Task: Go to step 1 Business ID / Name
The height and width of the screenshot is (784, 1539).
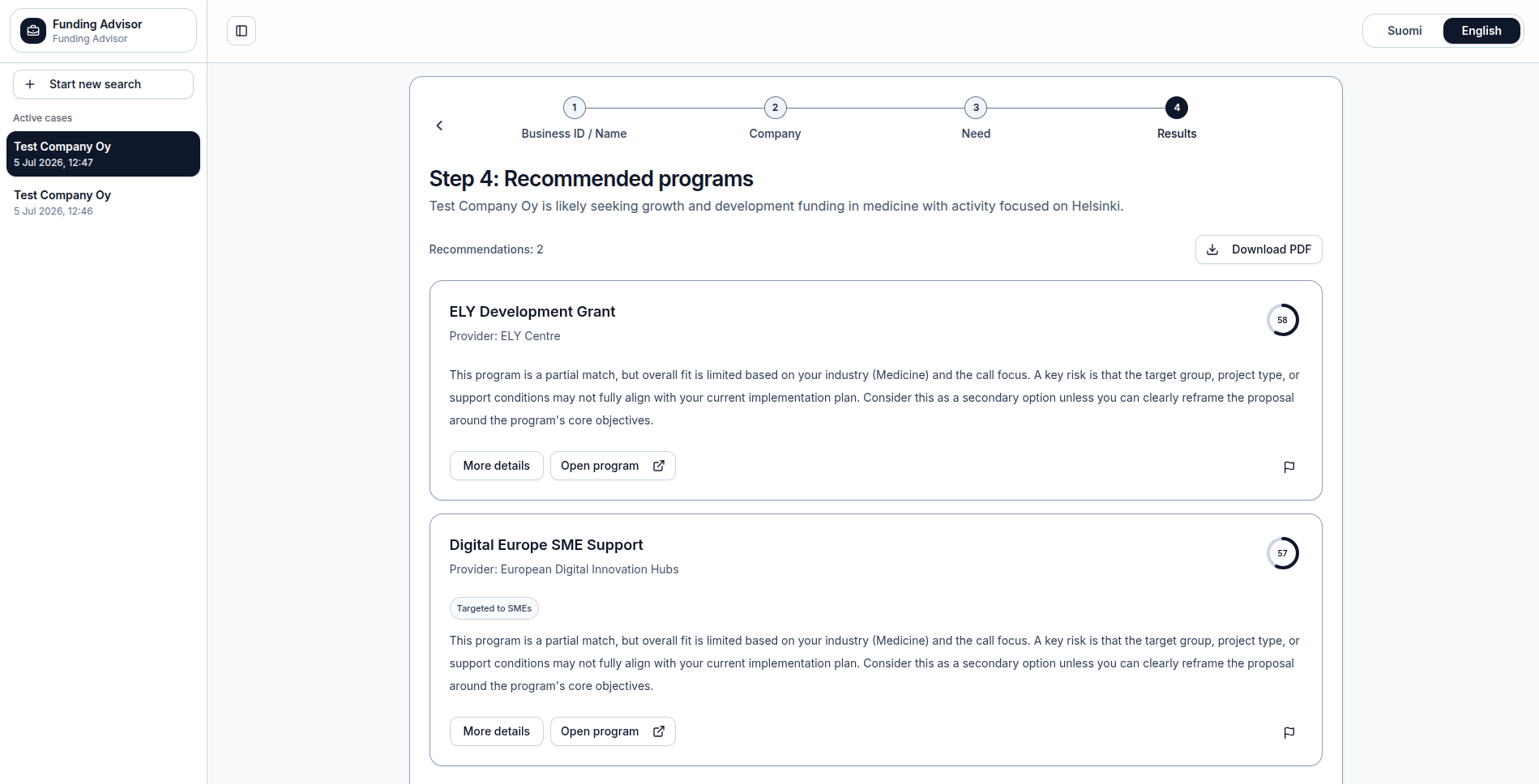Action: [574, 118]
